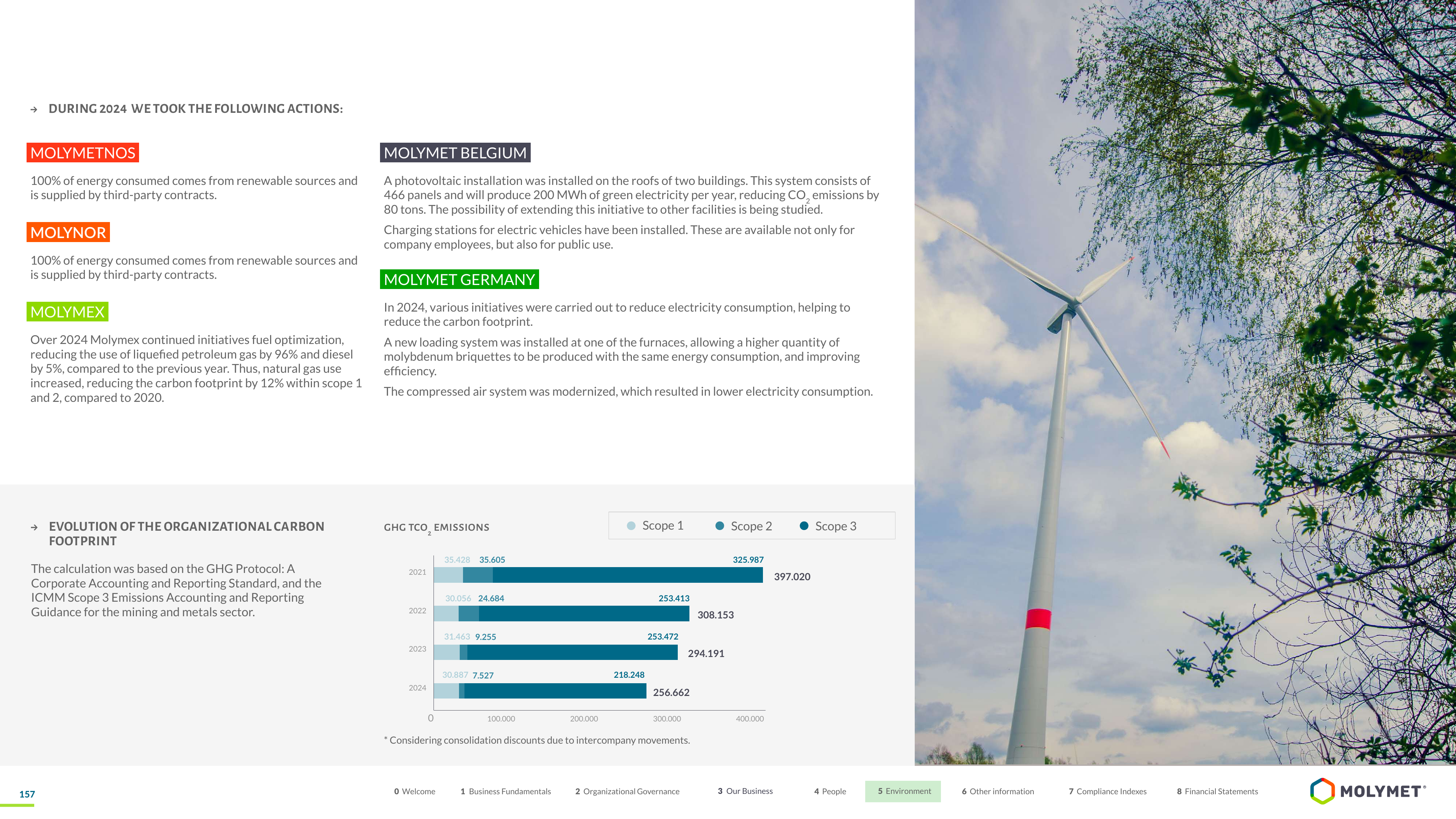Click the 2023 Scope 3 bar segment
1456x819 pixels.
coord(572,652)
